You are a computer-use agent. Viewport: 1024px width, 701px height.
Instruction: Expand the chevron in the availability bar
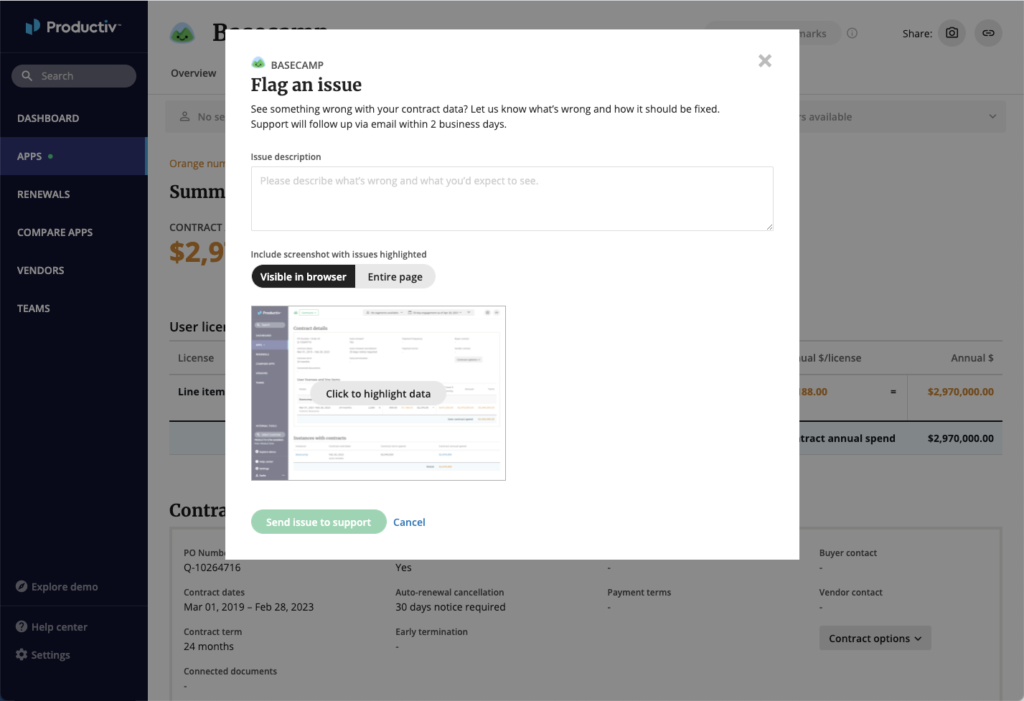coord(993,116)
